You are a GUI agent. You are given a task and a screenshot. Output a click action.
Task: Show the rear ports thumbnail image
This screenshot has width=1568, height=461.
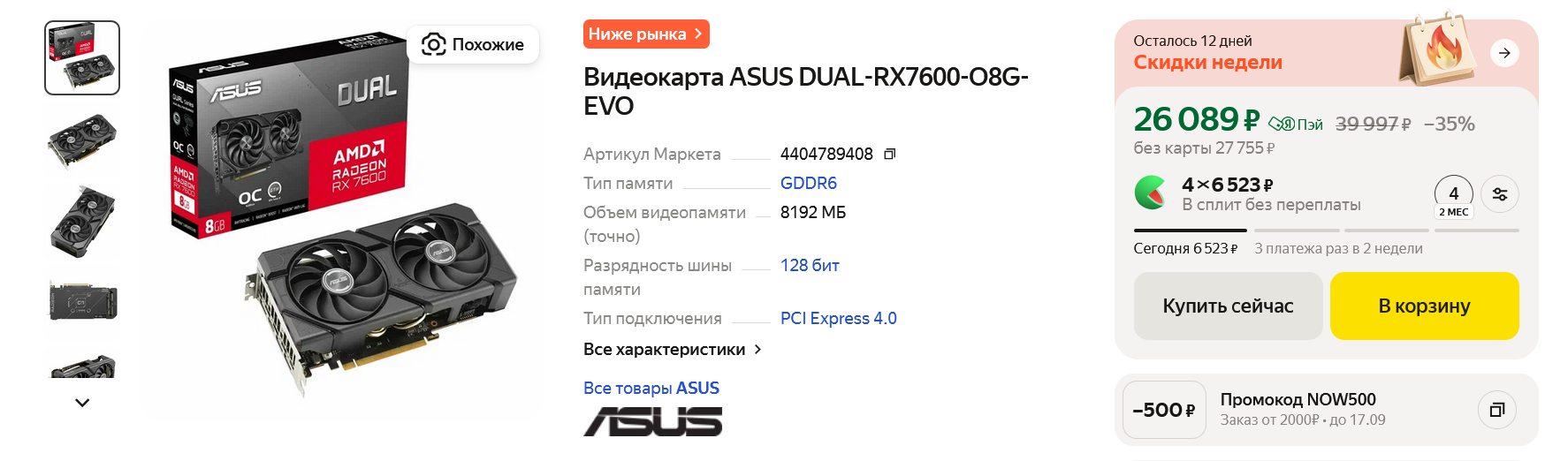click(x=82, y=302)
